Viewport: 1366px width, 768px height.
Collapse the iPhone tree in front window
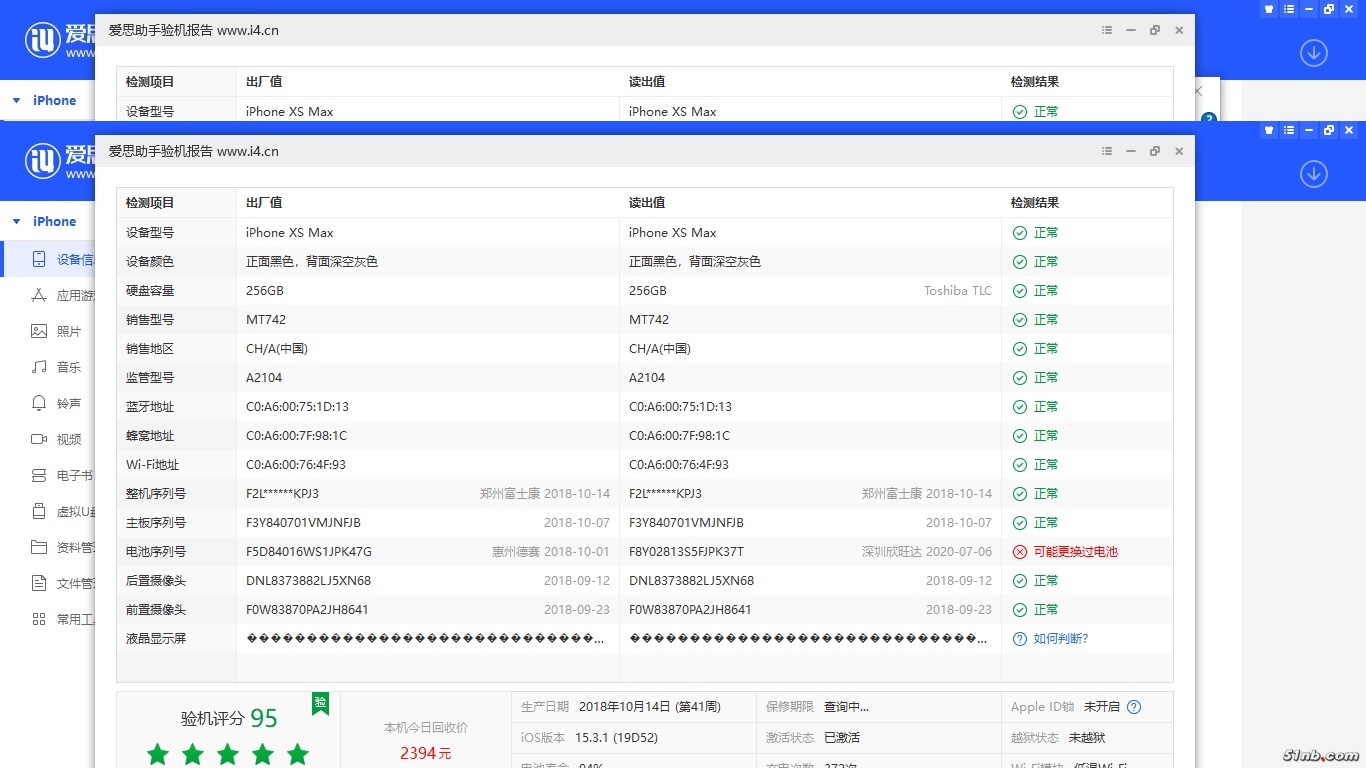click(17, 221)
